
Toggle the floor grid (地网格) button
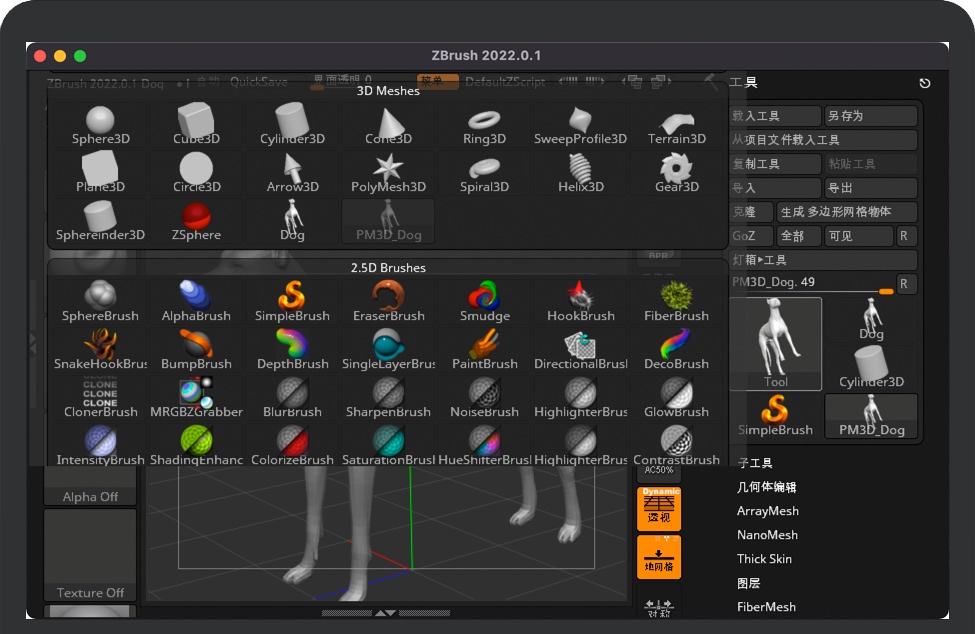click(x=658, y=557)
